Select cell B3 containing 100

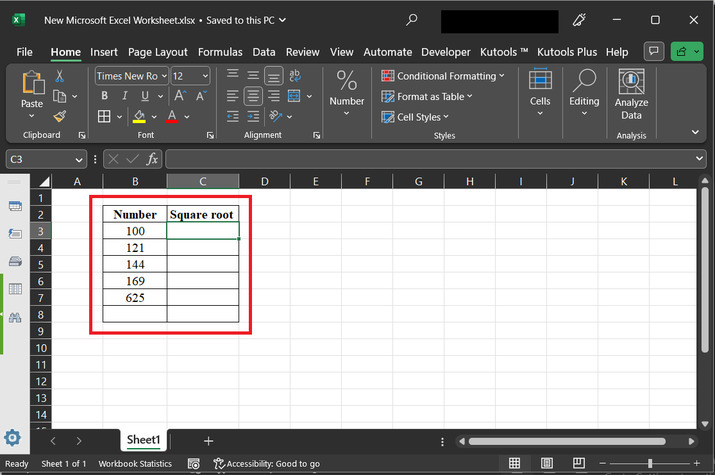(134, 231)
